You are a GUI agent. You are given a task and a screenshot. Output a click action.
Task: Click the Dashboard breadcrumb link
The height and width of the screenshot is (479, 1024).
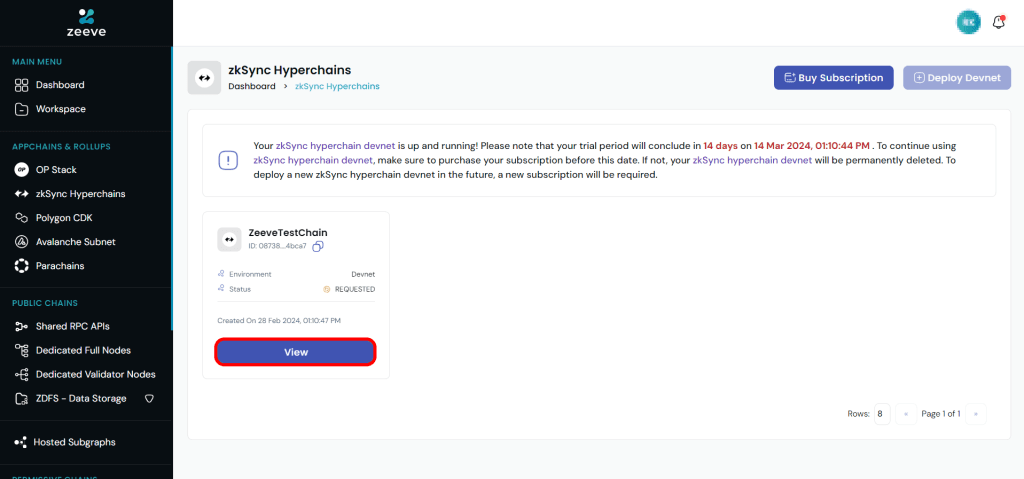coord(252,86)
